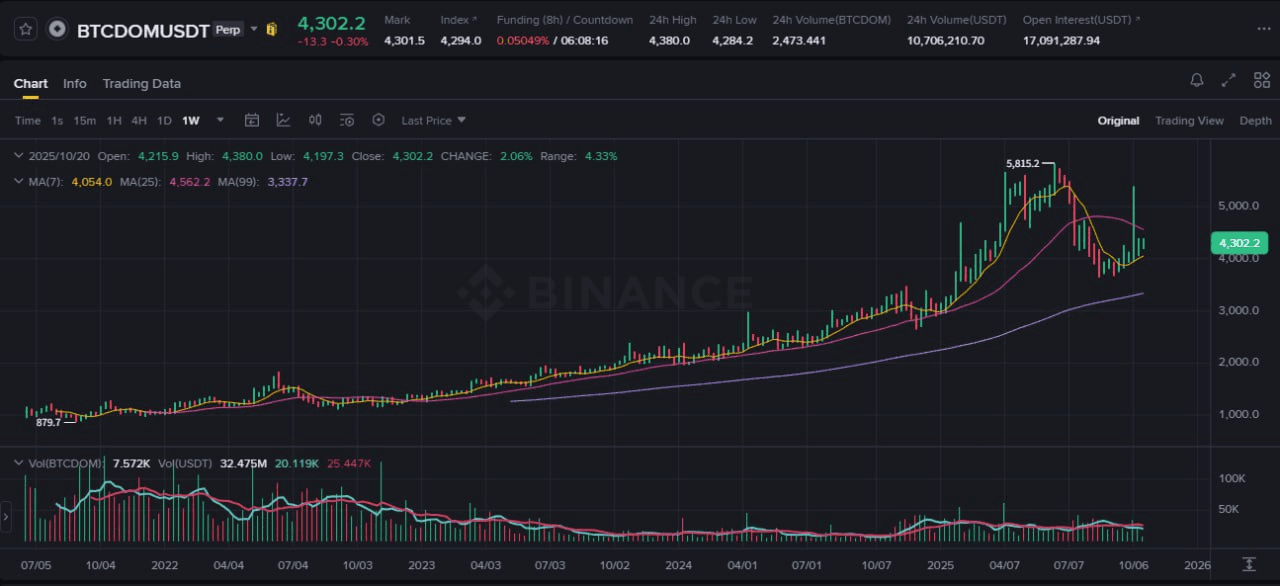Screen dimensions: 1280x586
Task: Click the candlestick chart style icon
Action: [315, 120]
